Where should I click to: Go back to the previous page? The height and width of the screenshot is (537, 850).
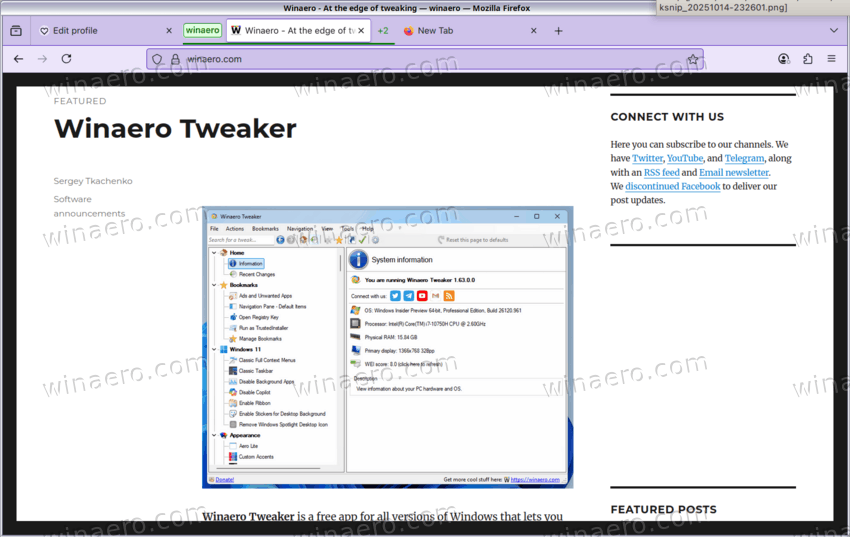18,59
